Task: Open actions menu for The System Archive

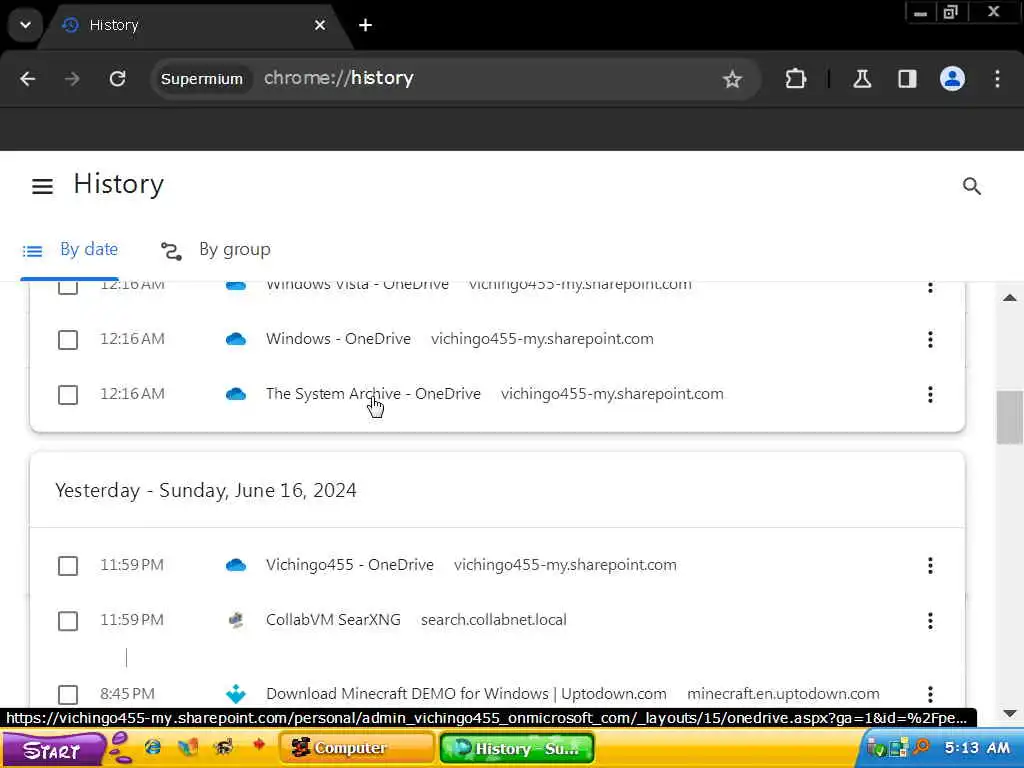Action: click(931, 394)
